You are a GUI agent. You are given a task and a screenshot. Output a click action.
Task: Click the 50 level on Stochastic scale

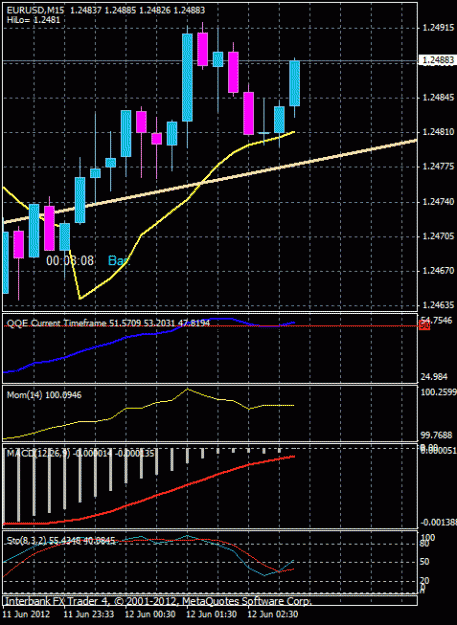(425, 562)
